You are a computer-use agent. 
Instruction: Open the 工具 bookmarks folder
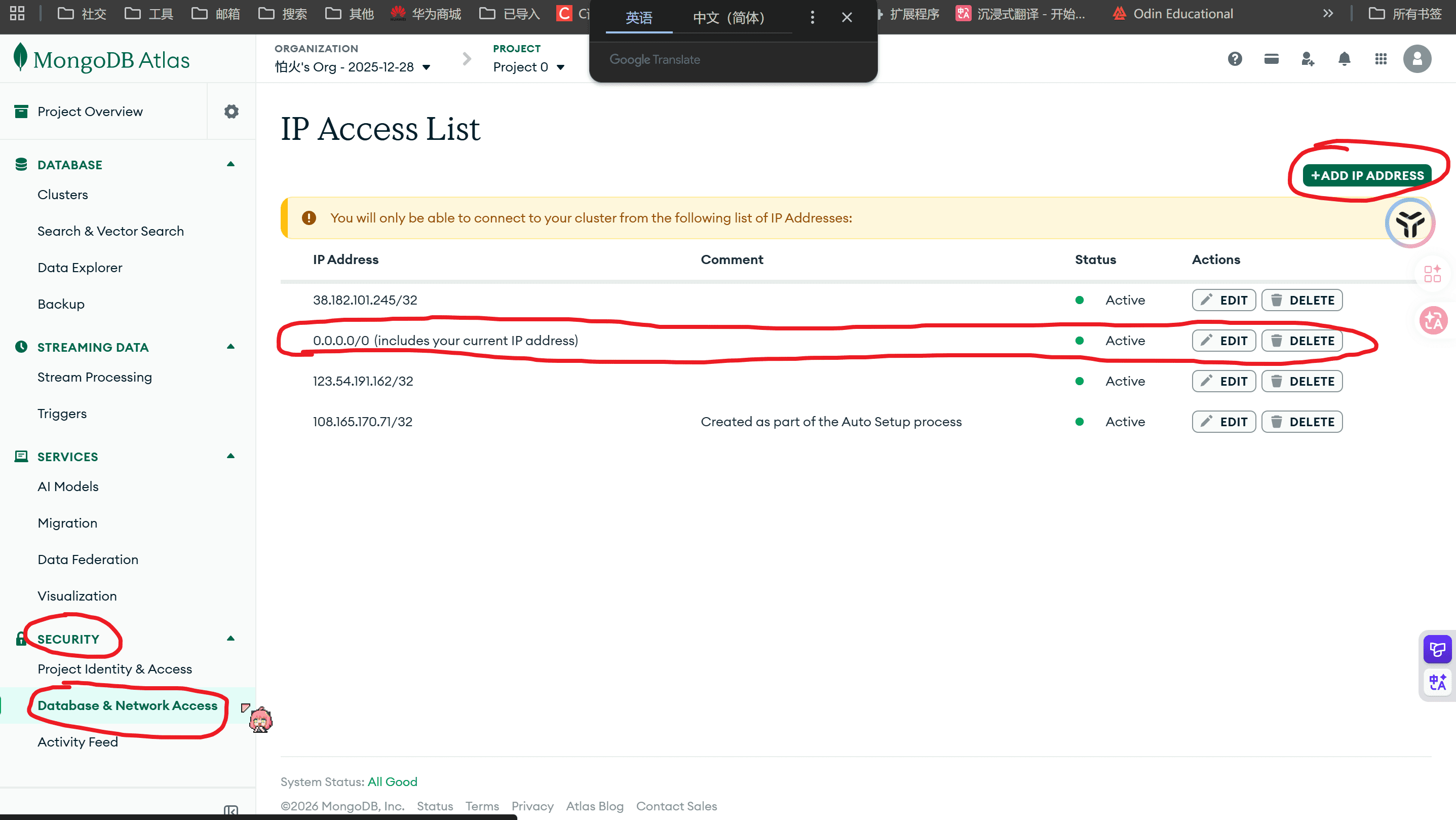(x=149, y=14)
